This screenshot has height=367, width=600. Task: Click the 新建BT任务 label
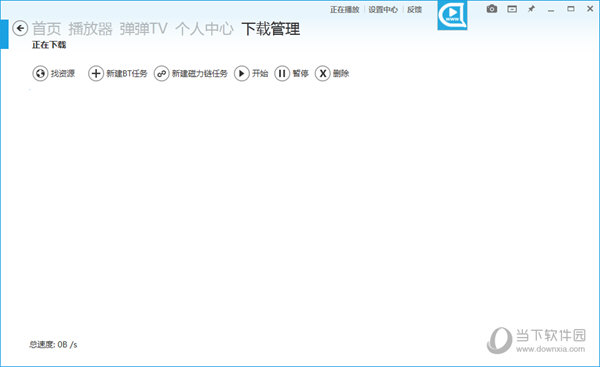click(x=127, y=73)
